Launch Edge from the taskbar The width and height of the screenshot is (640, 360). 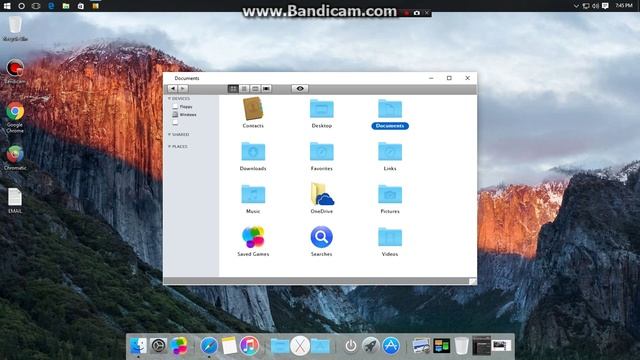click(x=51, y=6)
